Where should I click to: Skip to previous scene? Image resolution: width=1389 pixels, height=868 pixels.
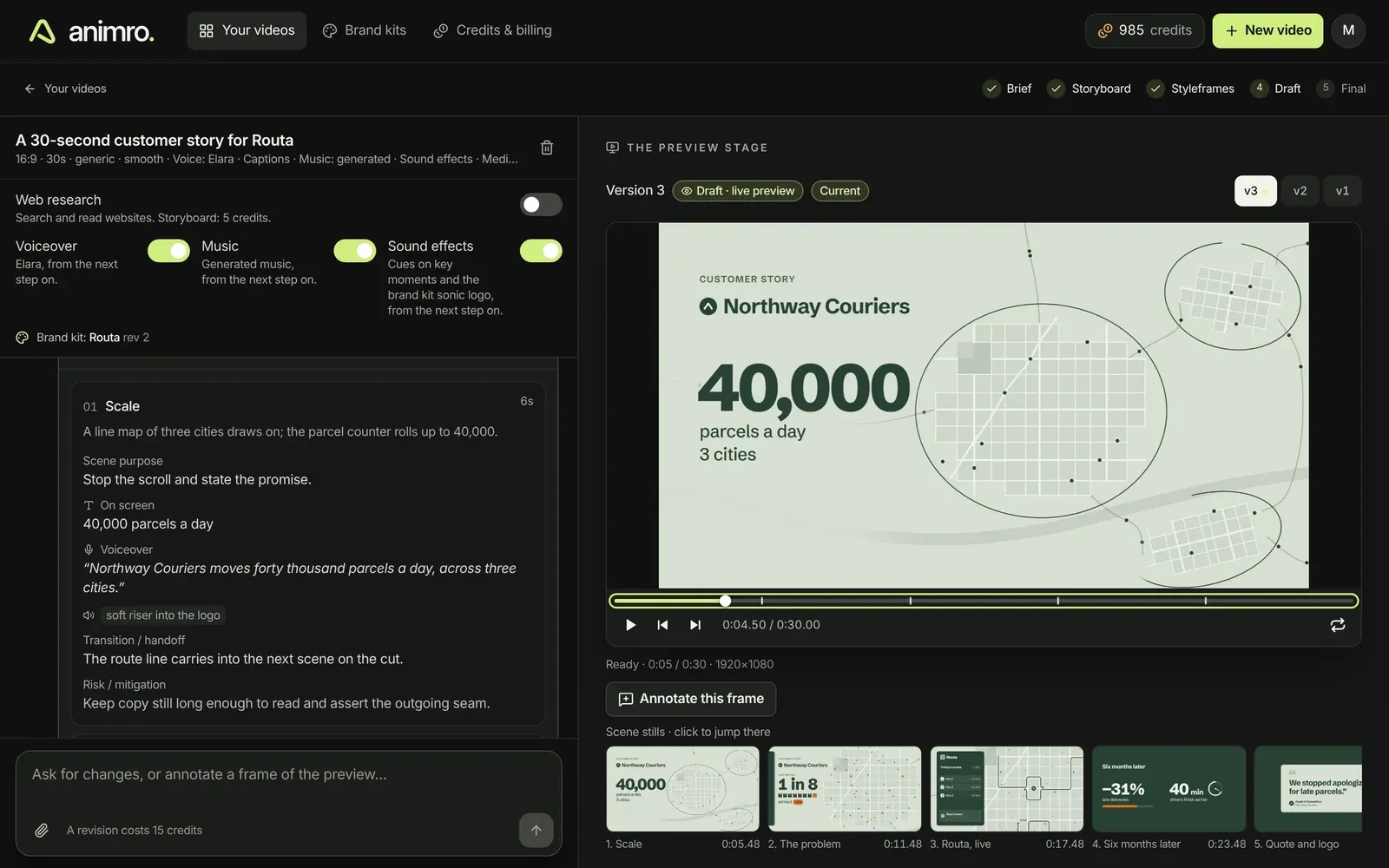(663, 625)
